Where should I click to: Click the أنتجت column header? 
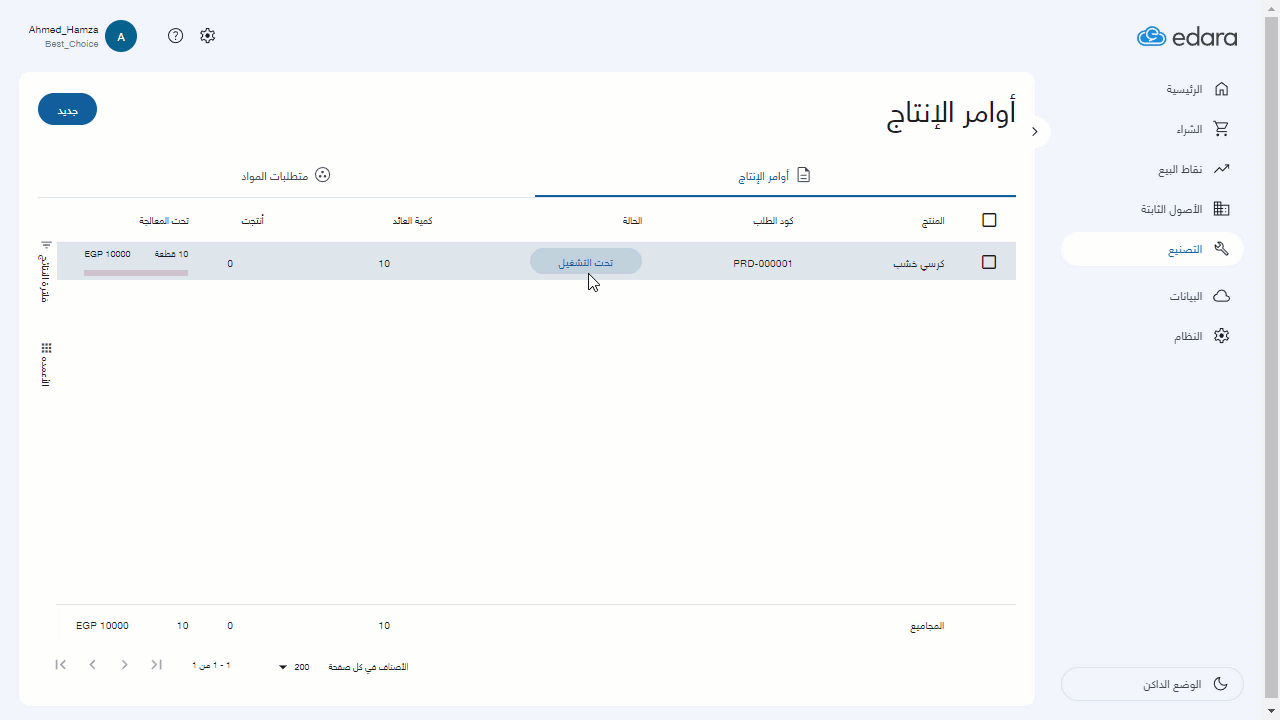(x=252, y=221)
